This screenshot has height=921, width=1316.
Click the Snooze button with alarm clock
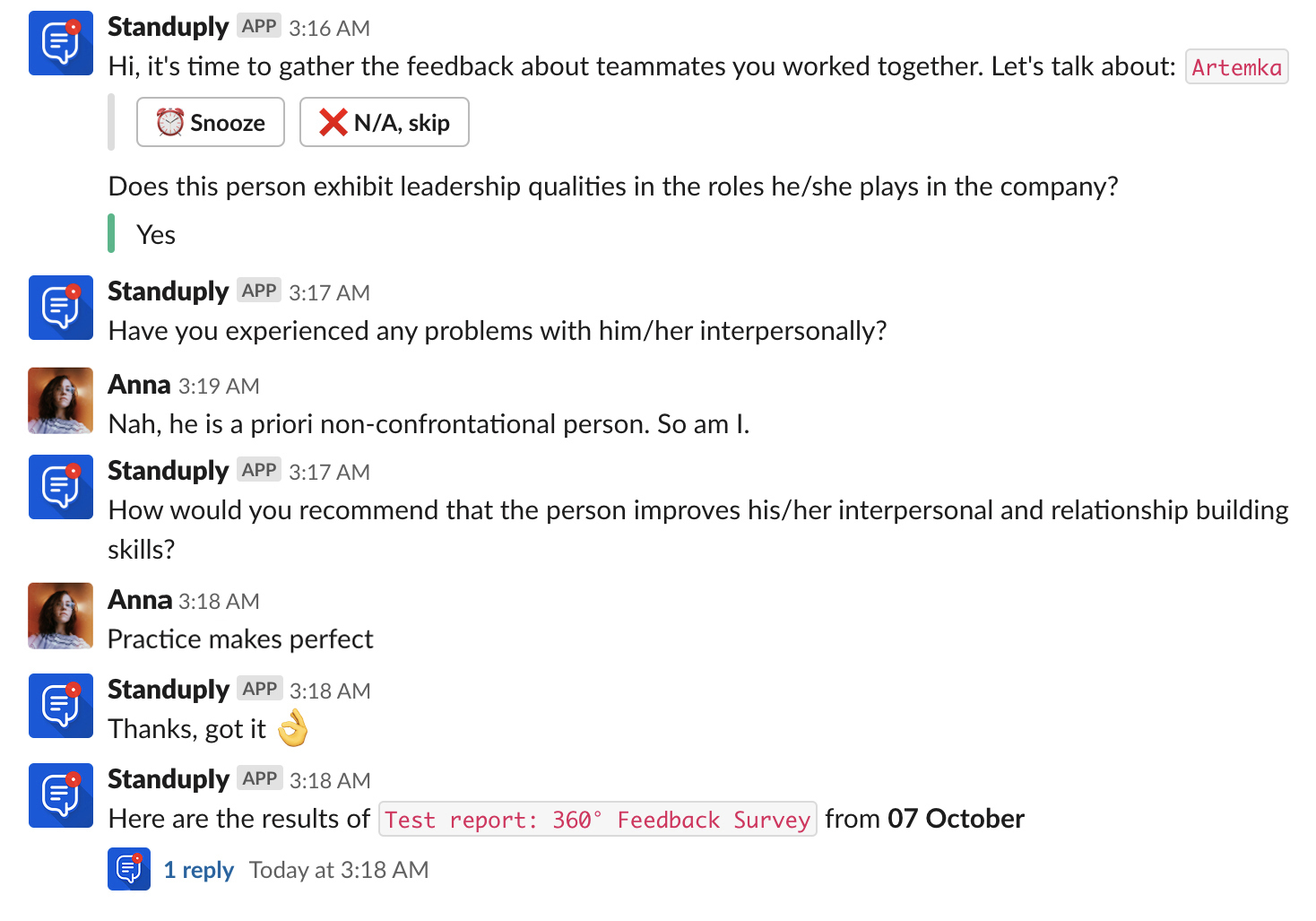[x=211, y=122]
